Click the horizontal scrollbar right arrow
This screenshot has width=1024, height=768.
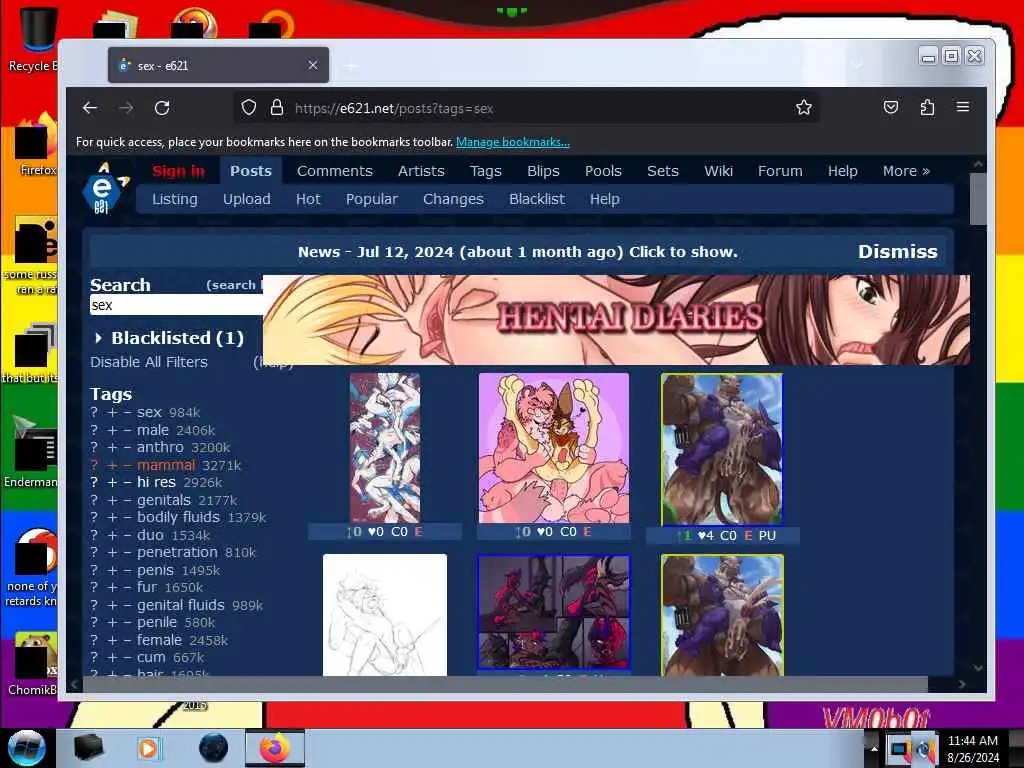[961, 684]
